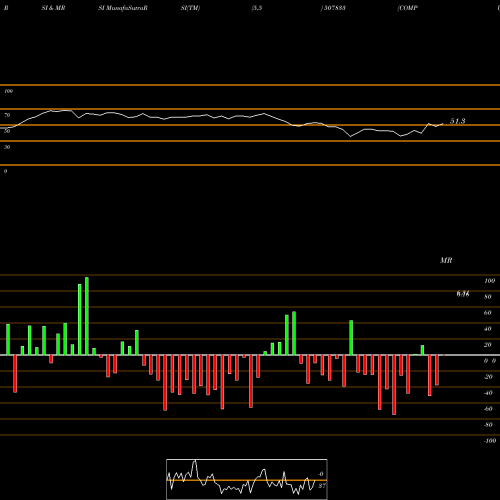Viewport: 500px width, 500px height.
Task: Click the MR axis label -100
Action: pyautogui.click(x=490, y=441)
